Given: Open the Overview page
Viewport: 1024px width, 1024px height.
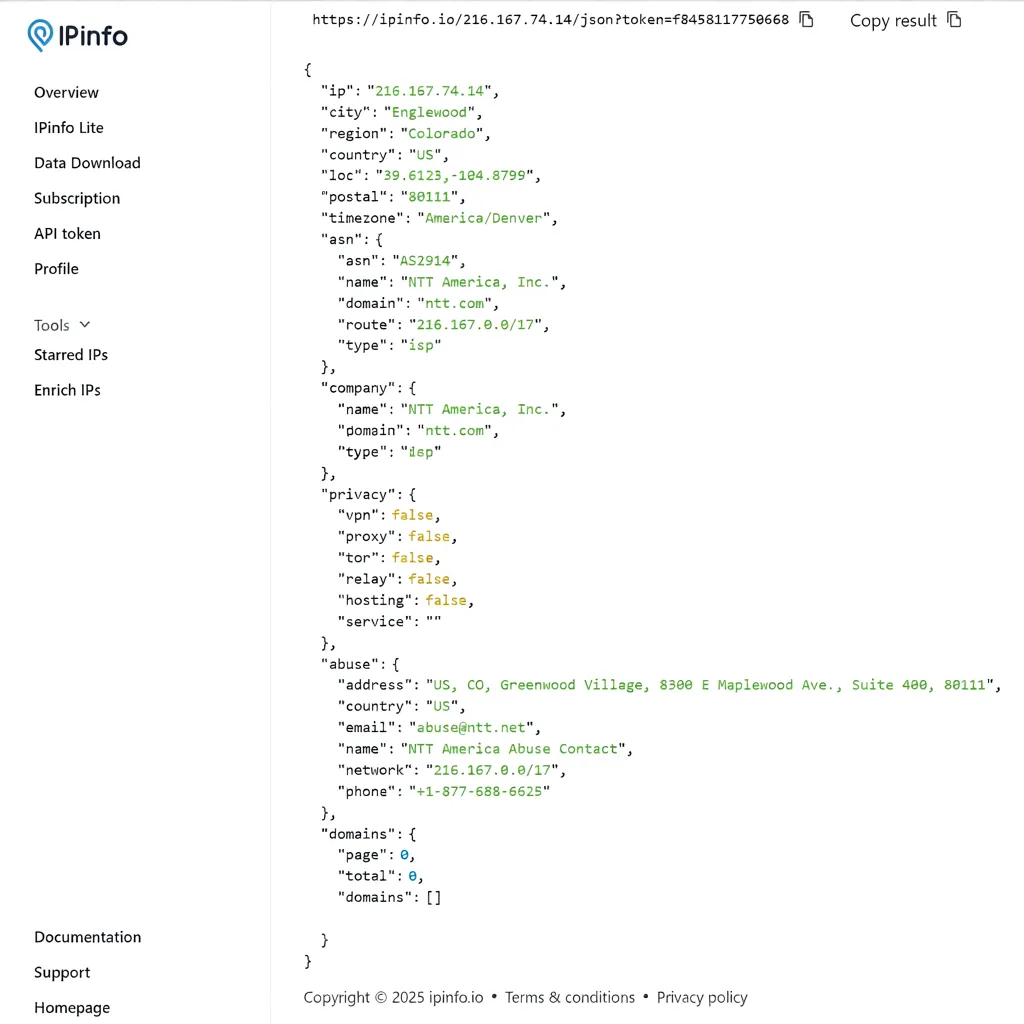Looking at the screenshot, I should 66,93.
